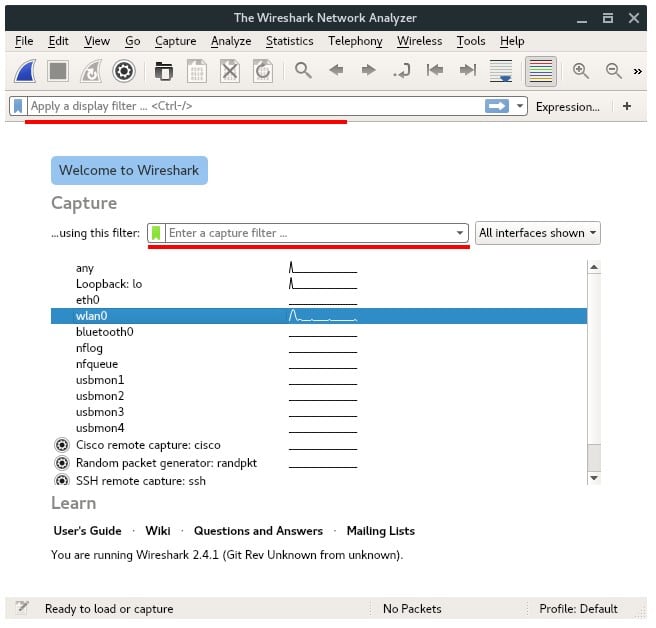Open the Mailing Lists link
The height and width of the screenshot is (628, 656).
(381, 531)
